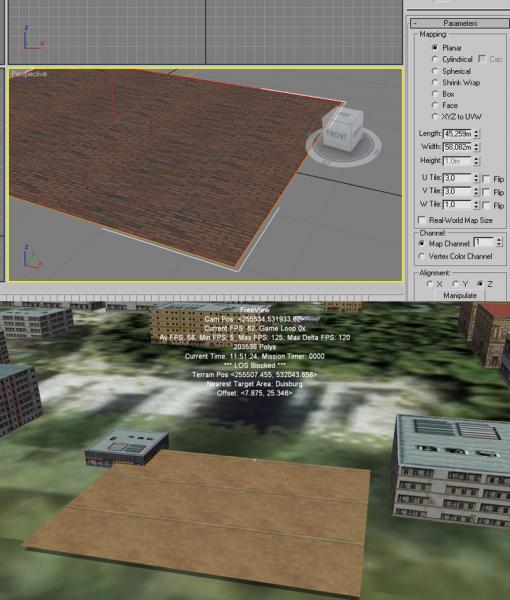Click the Length value field

pos(457,134)
